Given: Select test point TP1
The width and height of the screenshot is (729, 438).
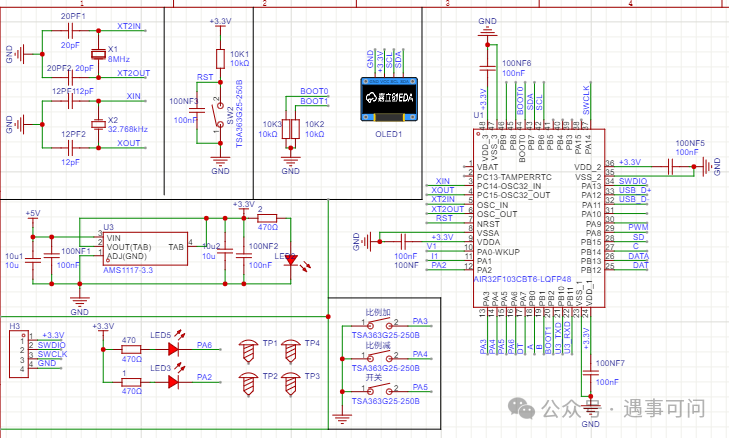Looking at the screenshot, I should [x=249, y=351].
